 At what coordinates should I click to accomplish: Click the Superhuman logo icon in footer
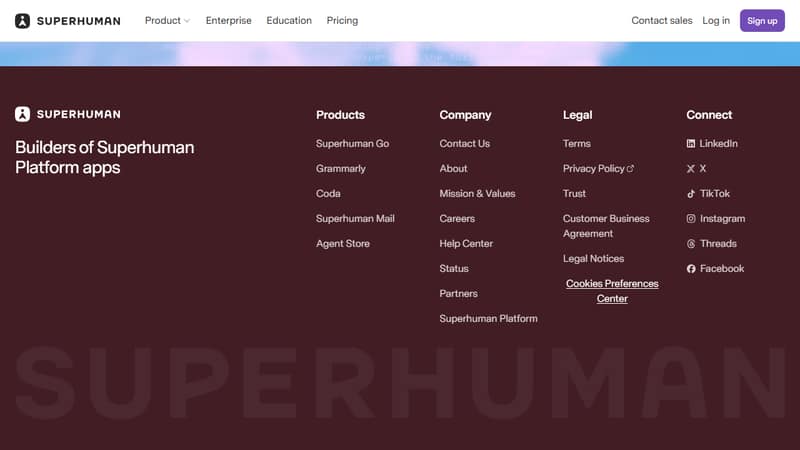click(22, 114)
